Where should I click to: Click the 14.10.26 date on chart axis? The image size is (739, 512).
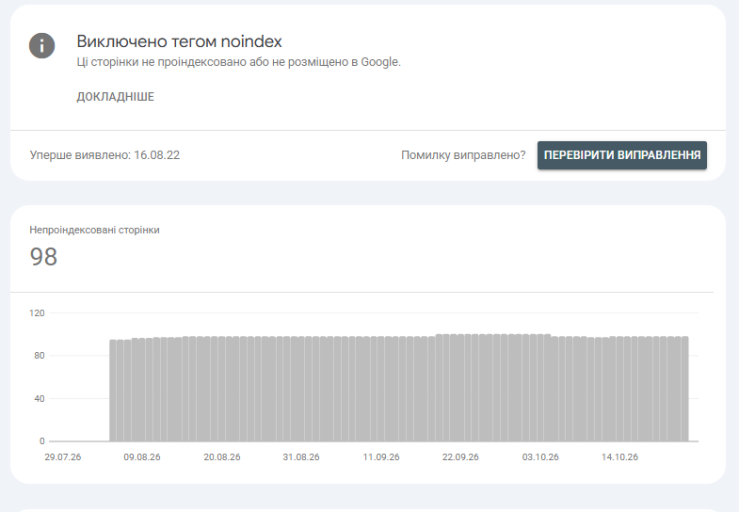[x=620, y=457]
